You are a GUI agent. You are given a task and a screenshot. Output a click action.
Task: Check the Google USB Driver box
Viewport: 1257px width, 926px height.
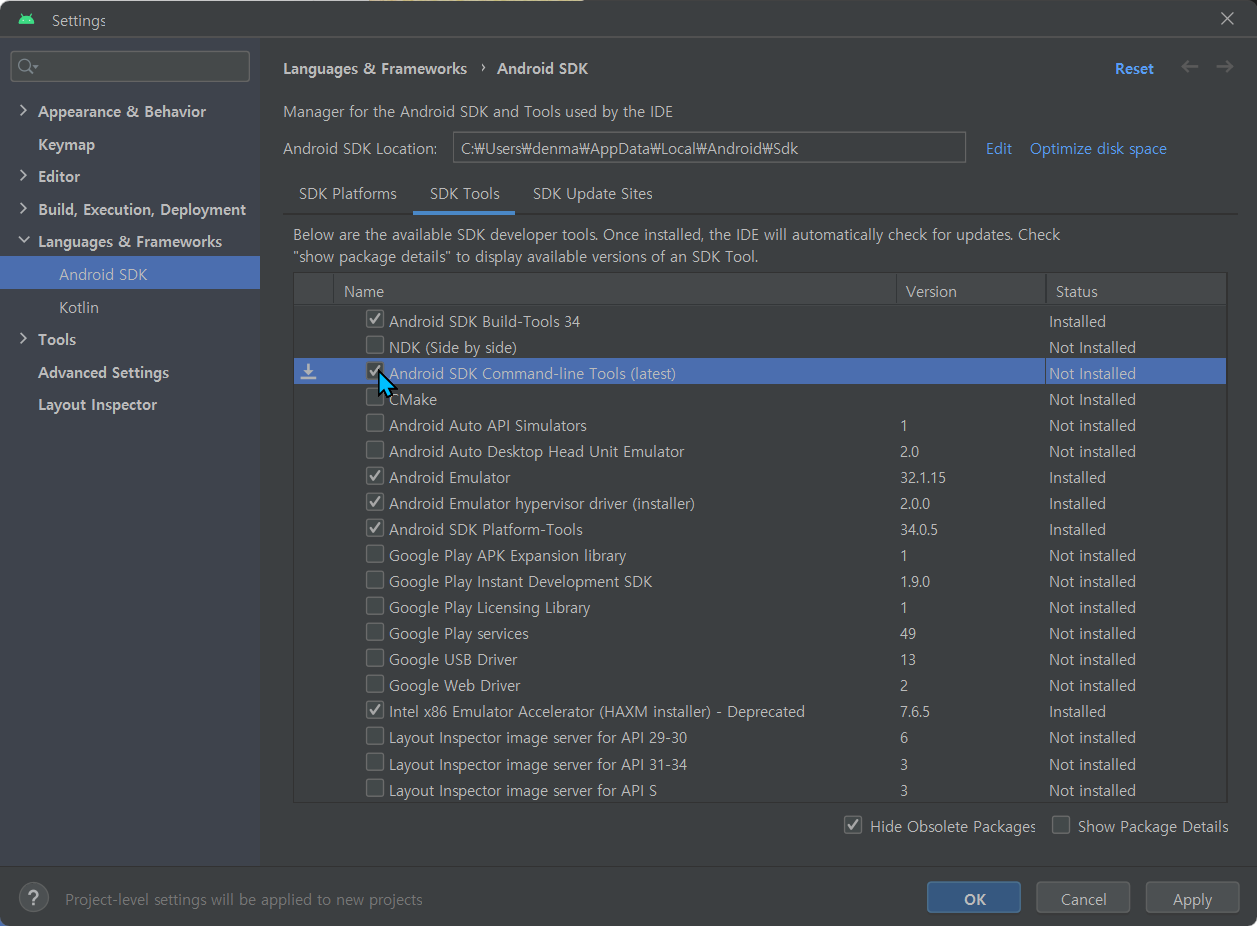[x=375, y=658]
